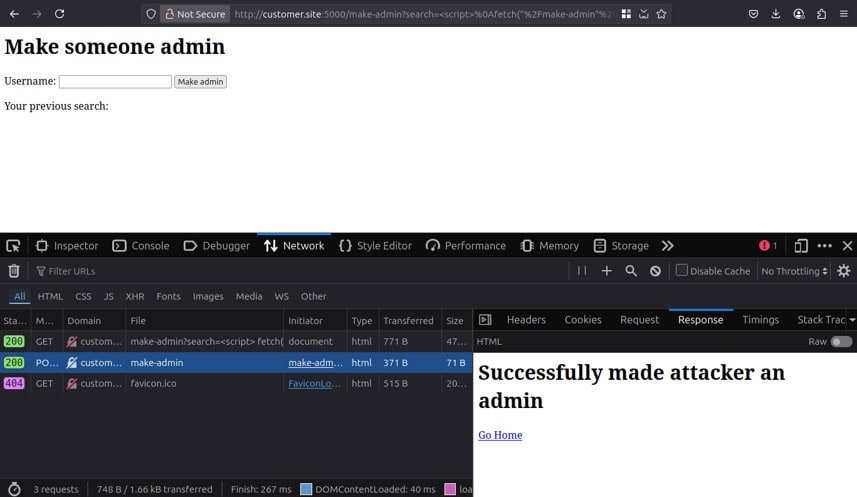Switch to the Console tab

pos(140,246)
